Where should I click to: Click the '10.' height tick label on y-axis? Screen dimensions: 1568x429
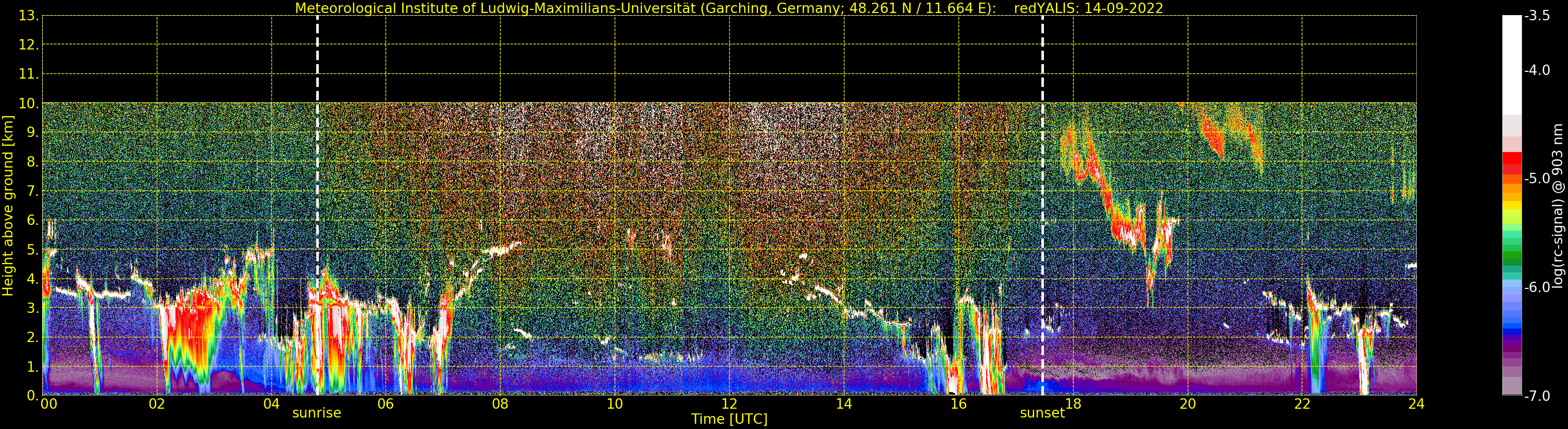pos(29,104)
